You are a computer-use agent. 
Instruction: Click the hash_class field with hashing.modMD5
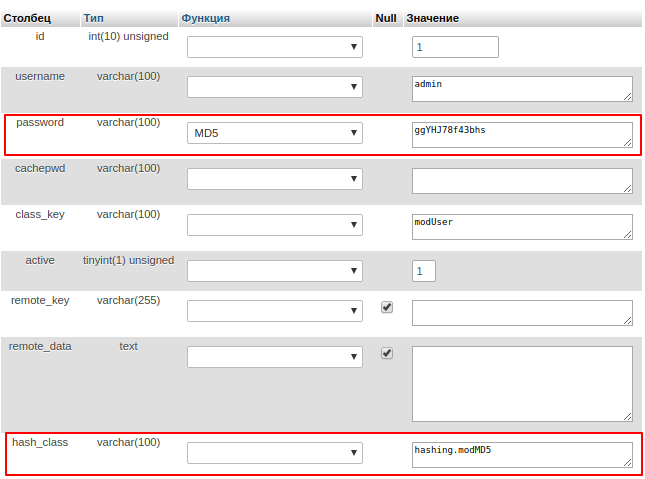click(x=521, y=455)
